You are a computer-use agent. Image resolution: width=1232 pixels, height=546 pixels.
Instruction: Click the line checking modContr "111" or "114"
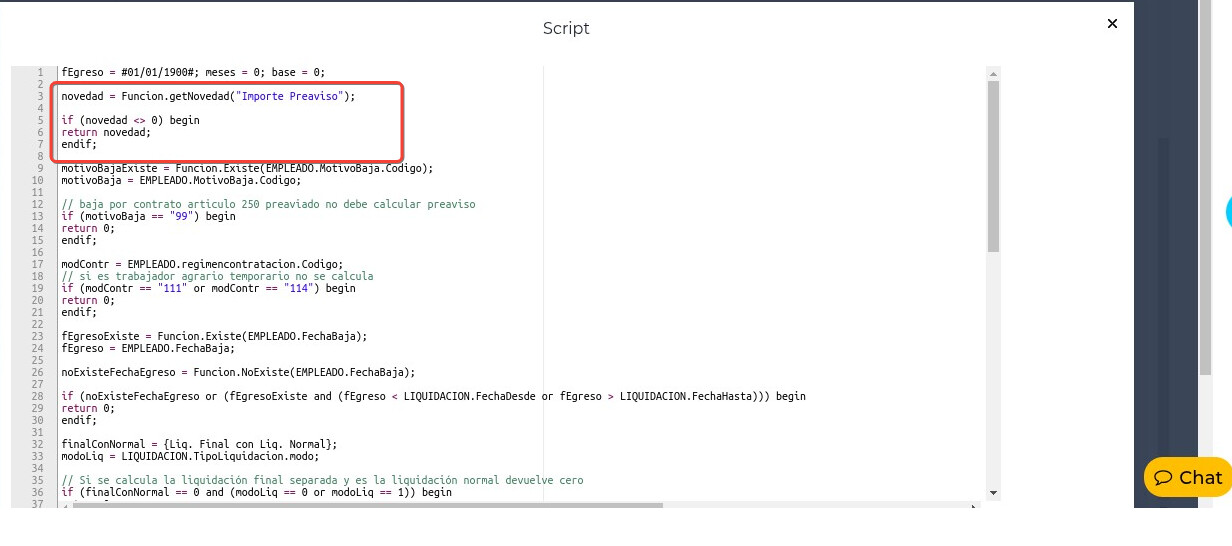208,288
